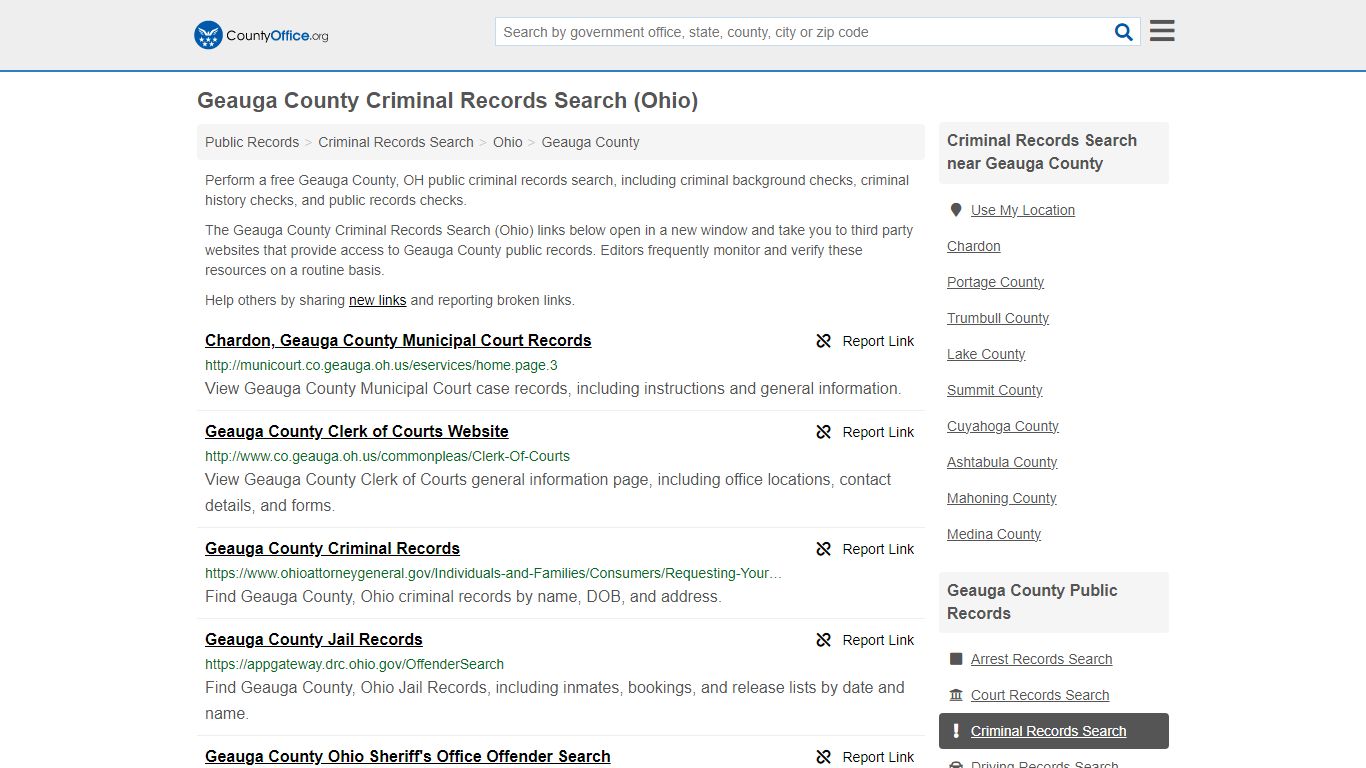Open Ashtabula County link

1002,462
